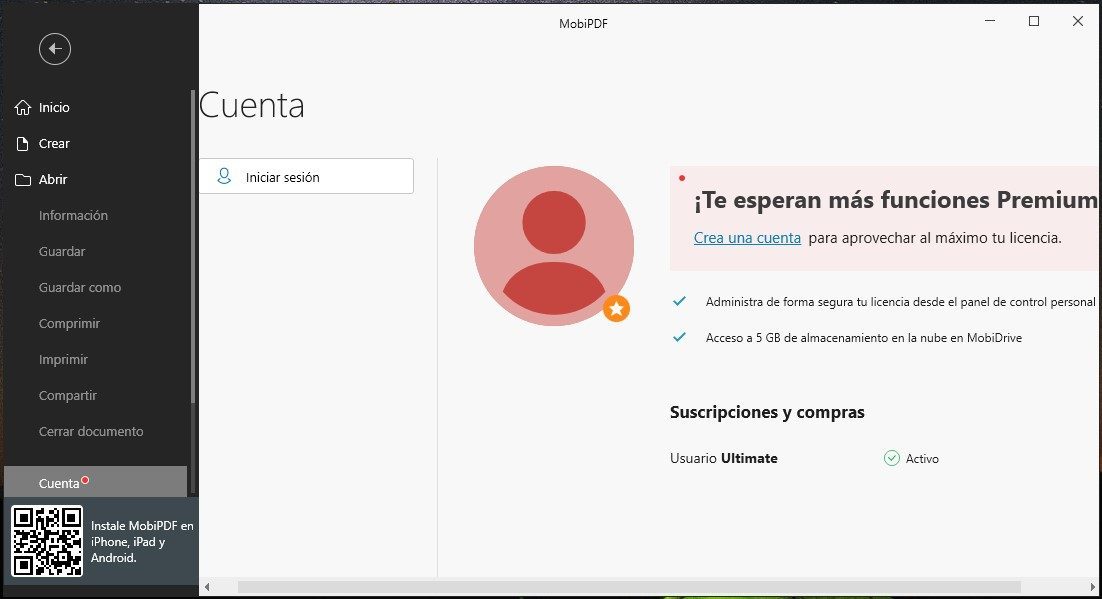The image size is (1102, 599).
Task: Click the Te esperan más funciones Premium heading
Action: coord(895,200)
